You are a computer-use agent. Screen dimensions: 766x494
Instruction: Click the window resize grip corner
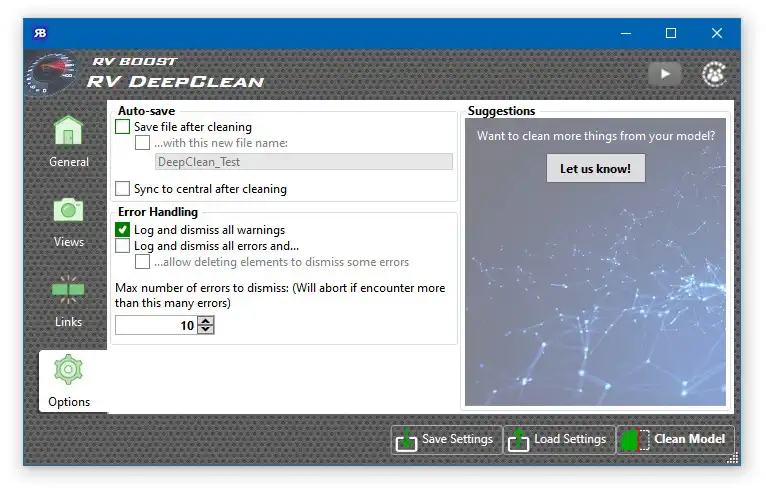coord(733,458)
